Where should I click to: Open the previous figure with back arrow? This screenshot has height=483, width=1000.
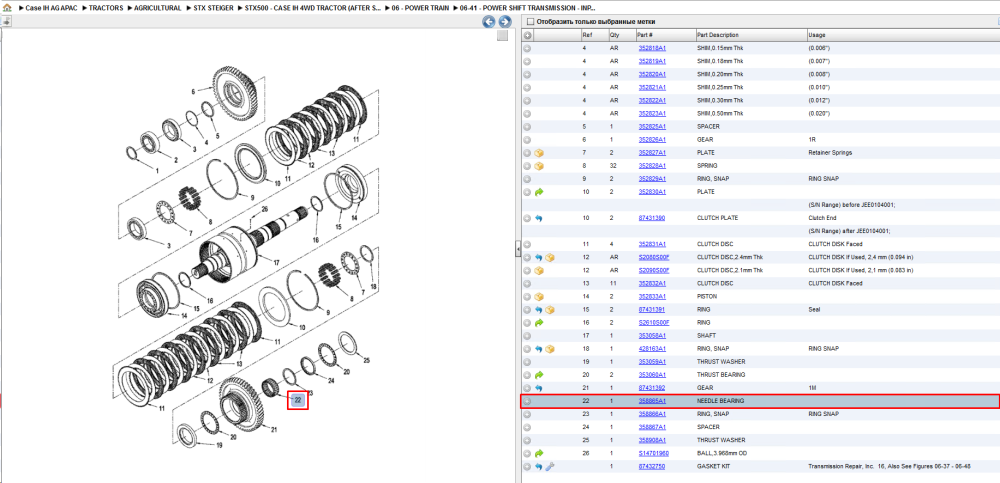coord(489,22)
